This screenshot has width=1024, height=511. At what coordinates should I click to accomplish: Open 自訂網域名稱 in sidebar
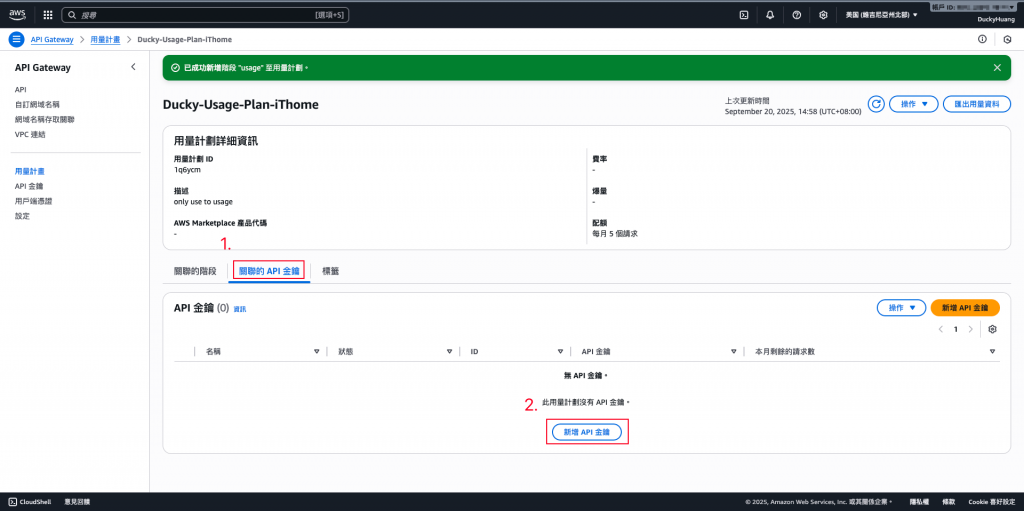pyautogui.click(x=37, y=105)
